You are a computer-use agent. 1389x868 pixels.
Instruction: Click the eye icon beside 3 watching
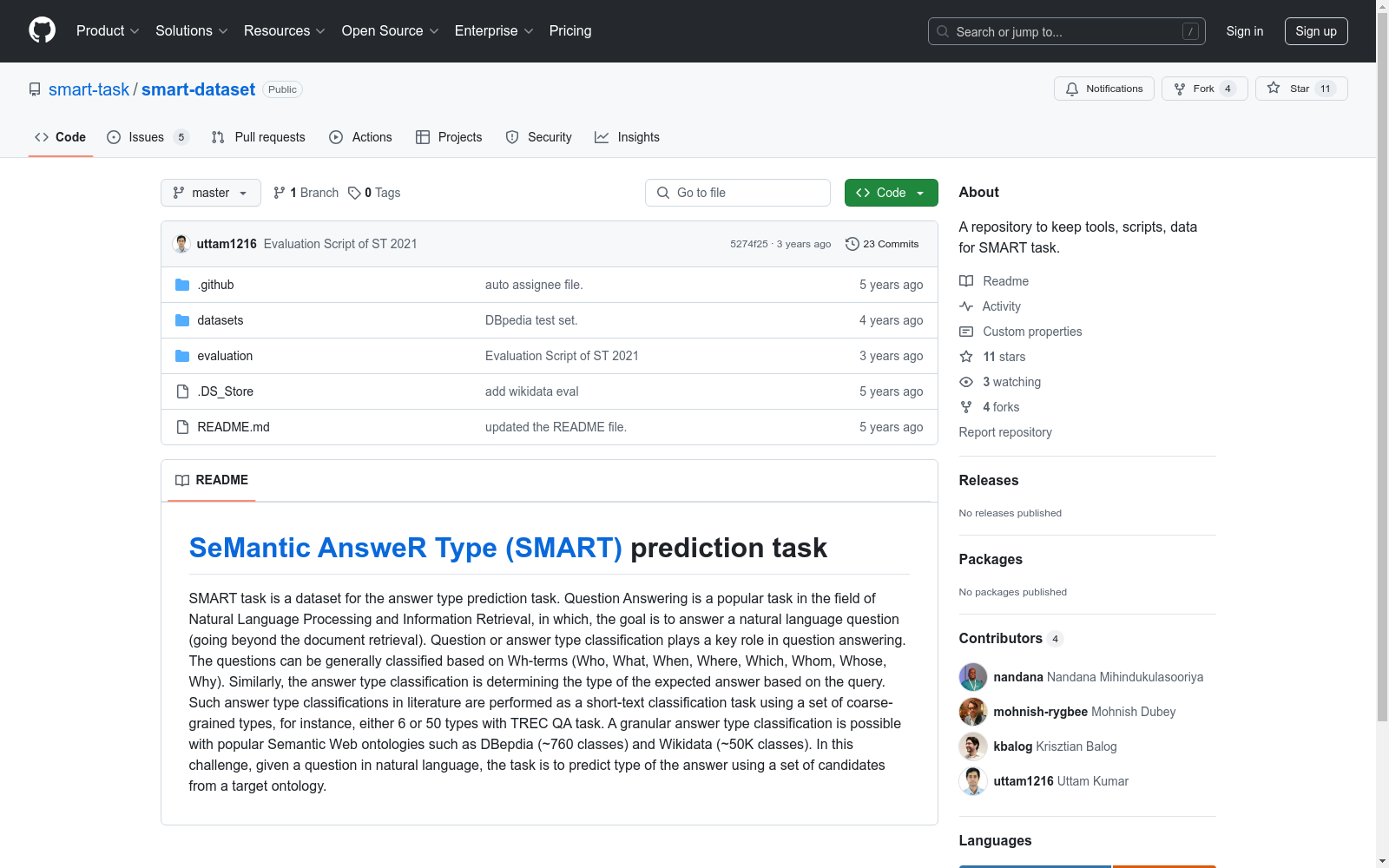(966, 382)
